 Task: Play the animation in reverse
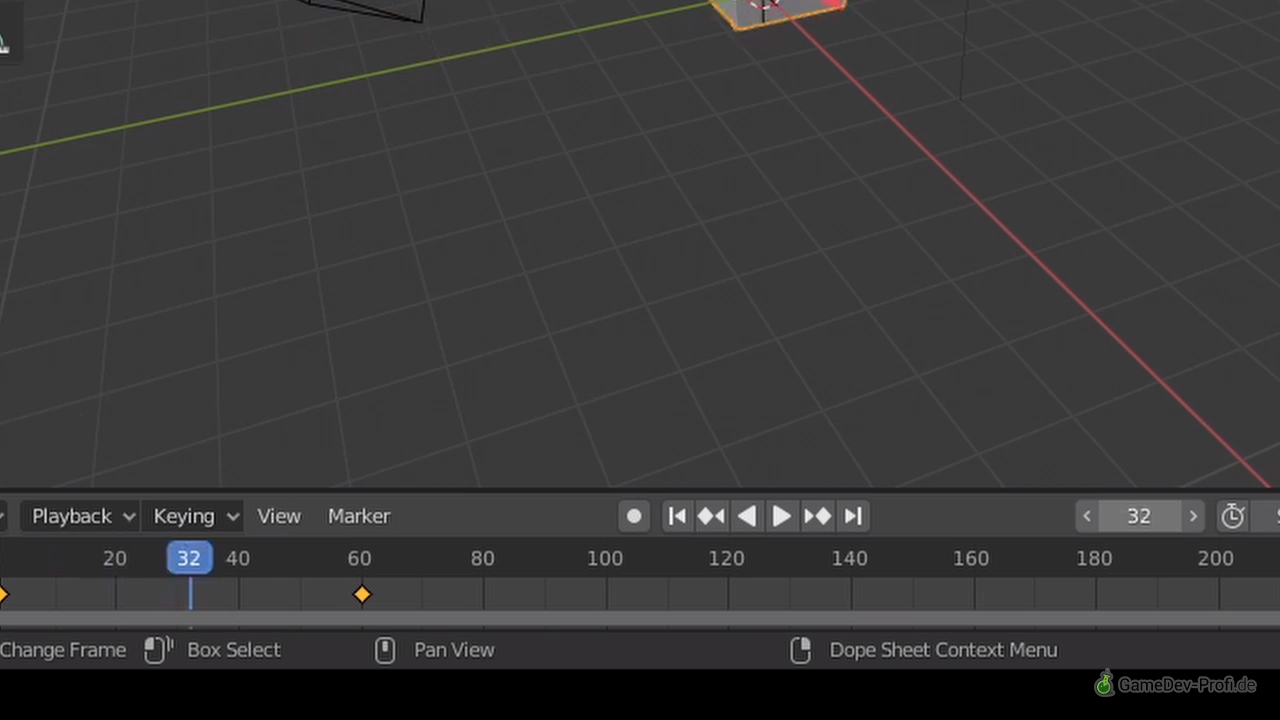tap(746, 516)
